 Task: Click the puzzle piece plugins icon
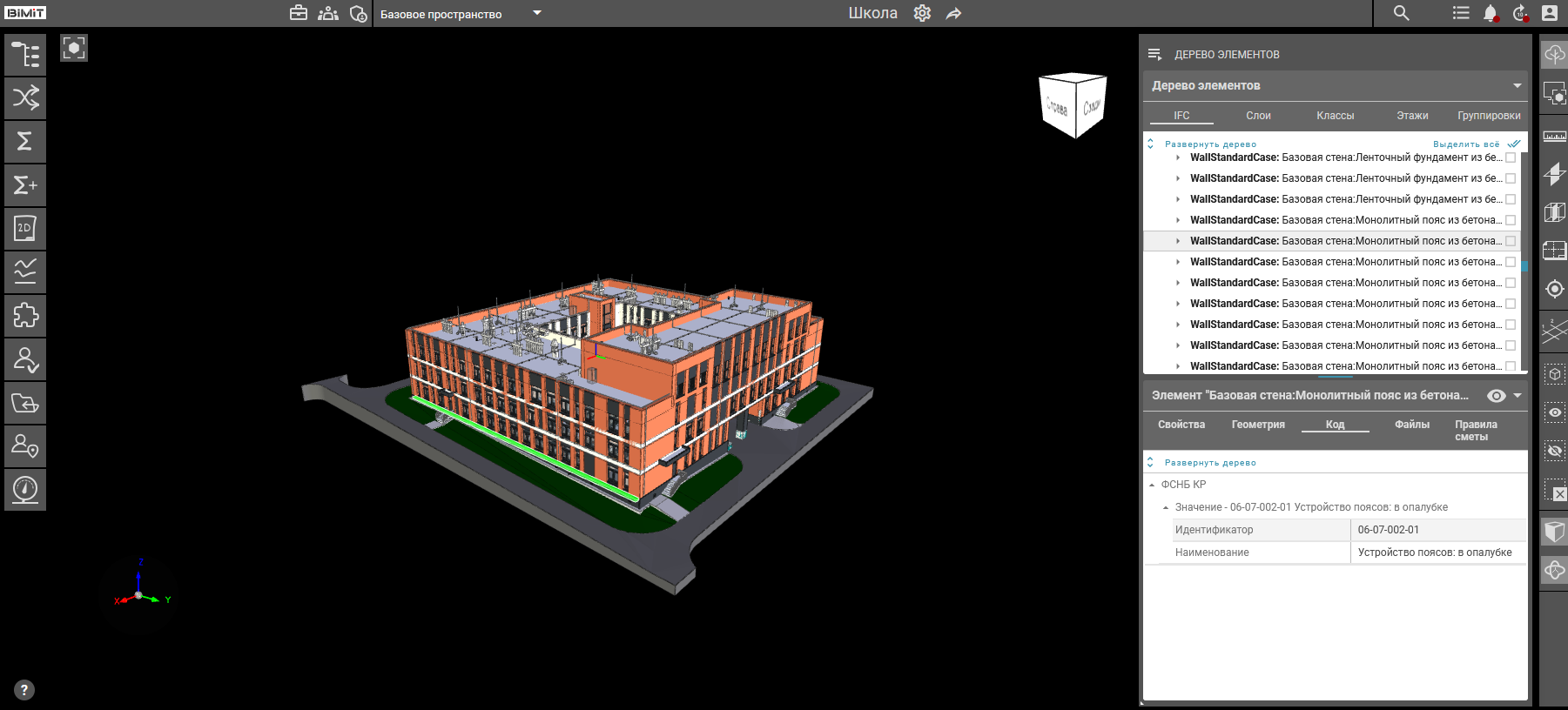(25, 315)
